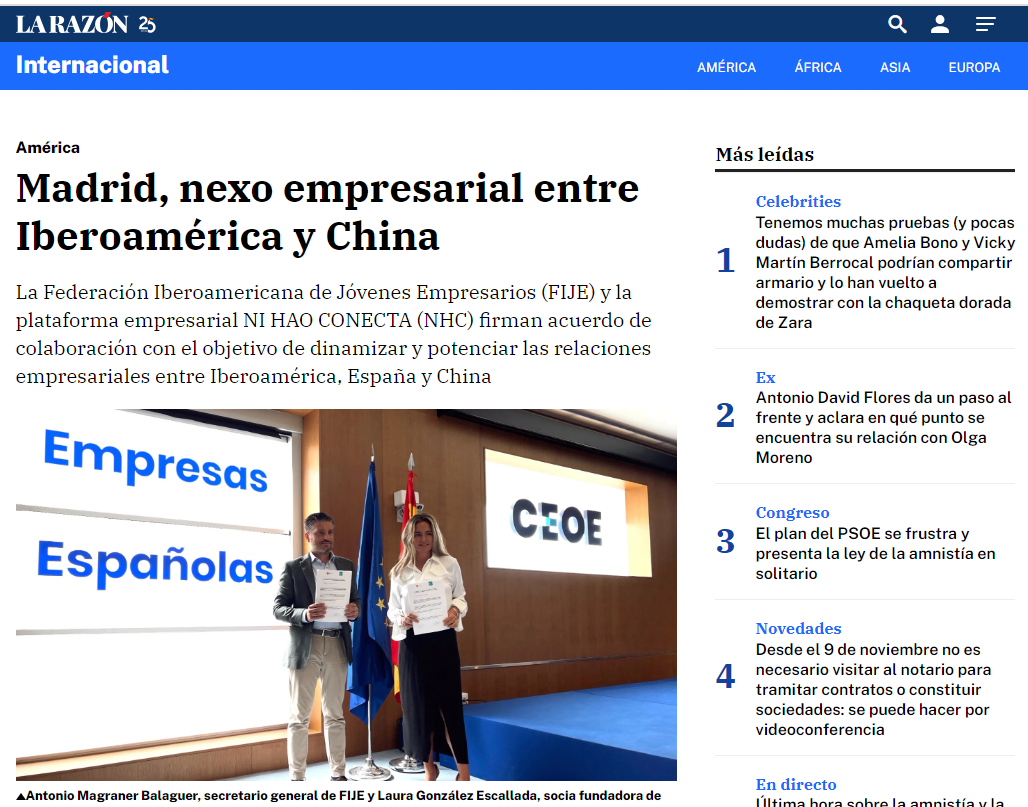Open the Ex category link
The height and width of the screenshot is (807, 1028).
pos(765,377)
